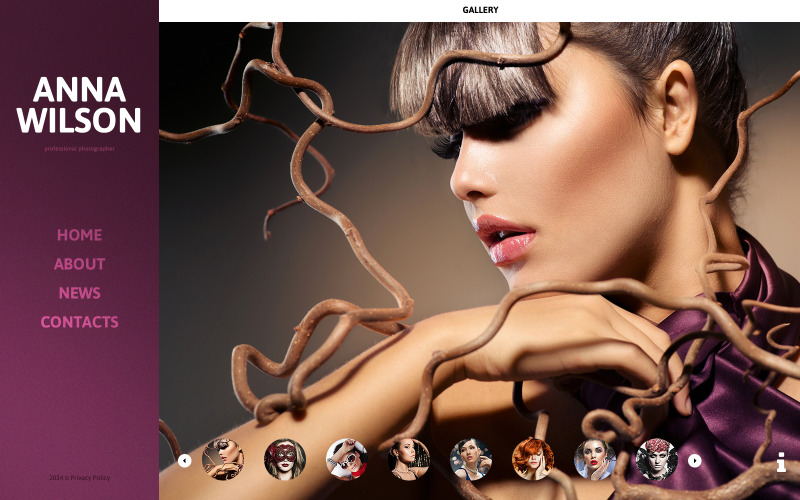Select the red masquerade mask thumbnail
800x500 pixels.
point(285,459)
